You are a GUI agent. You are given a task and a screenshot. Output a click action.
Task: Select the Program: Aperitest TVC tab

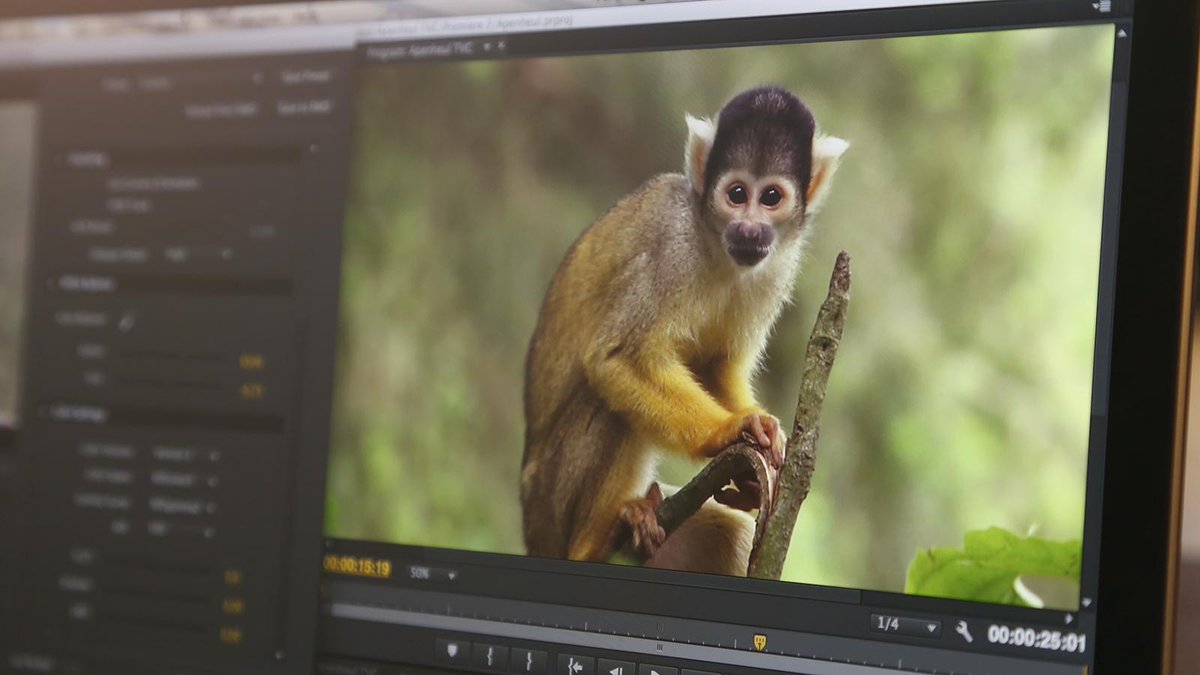coord(420,52)
